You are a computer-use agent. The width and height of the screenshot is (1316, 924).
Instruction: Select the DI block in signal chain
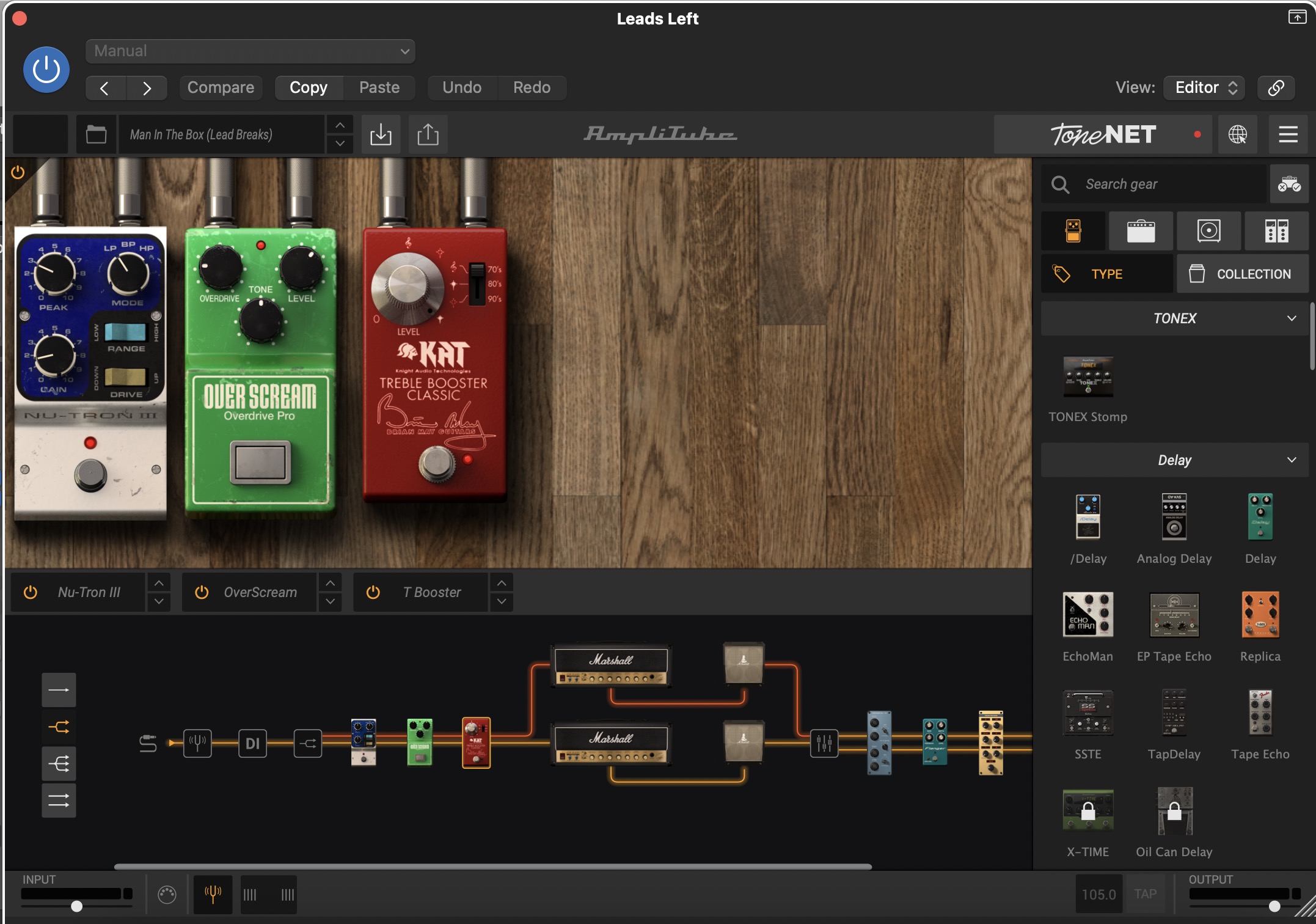click(x=252, y=743)
